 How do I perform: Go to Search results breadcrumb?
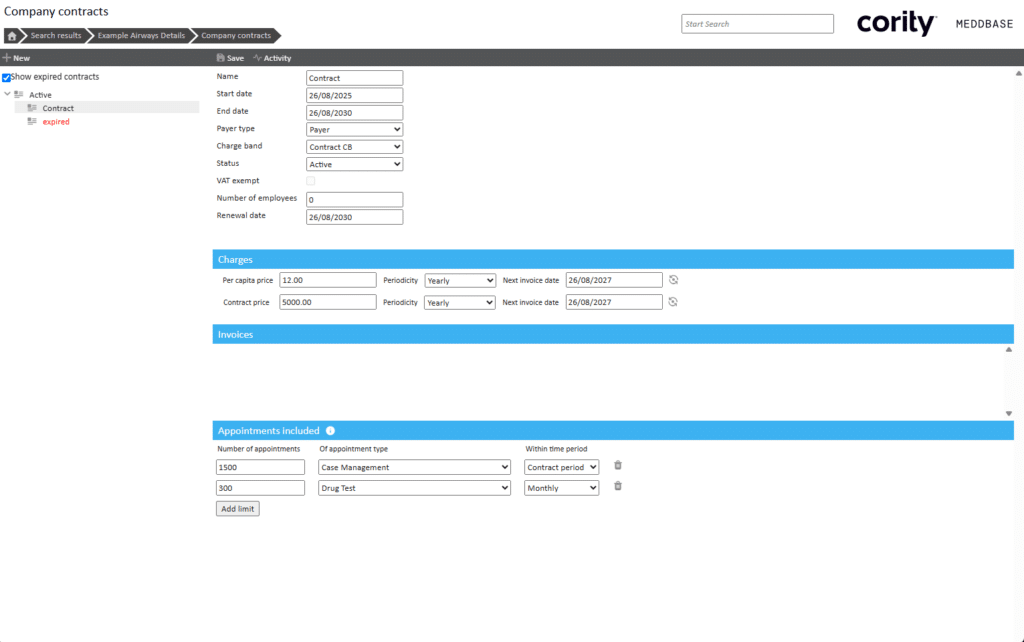[x=56, y=36]
